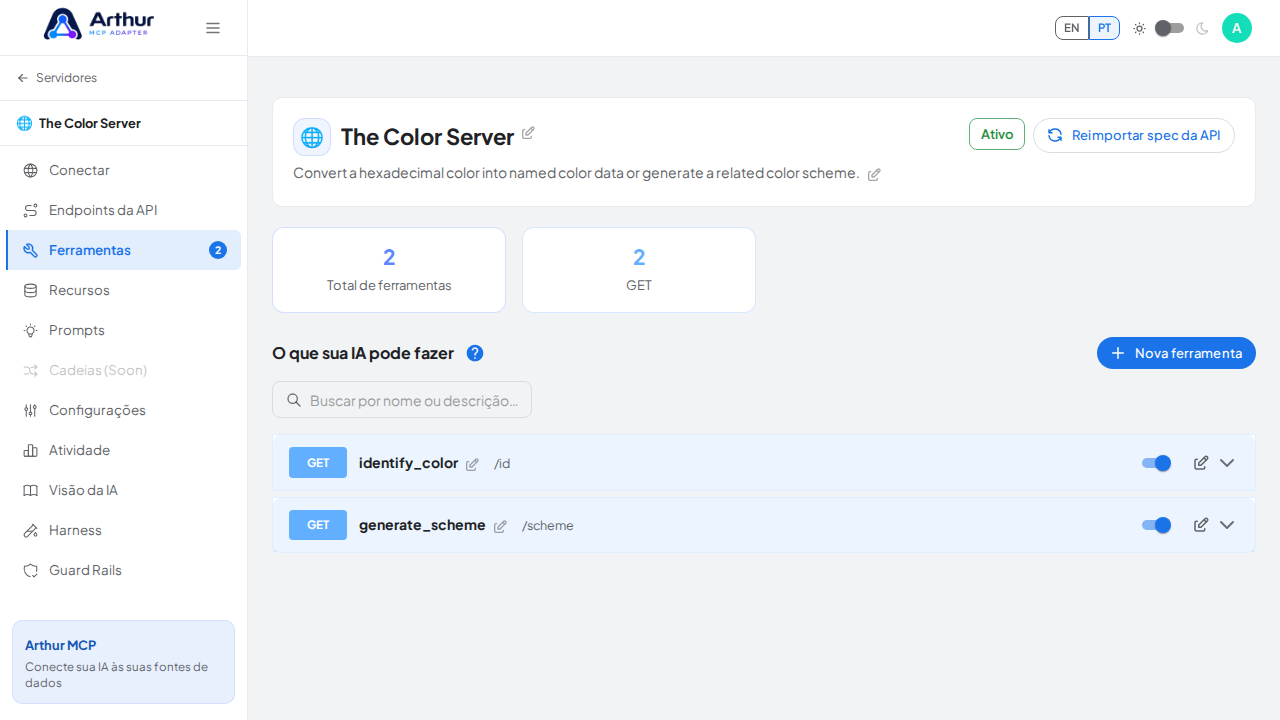Click the /scheme path text
The width and height of the screenshot is (1280, 720).
548,526
